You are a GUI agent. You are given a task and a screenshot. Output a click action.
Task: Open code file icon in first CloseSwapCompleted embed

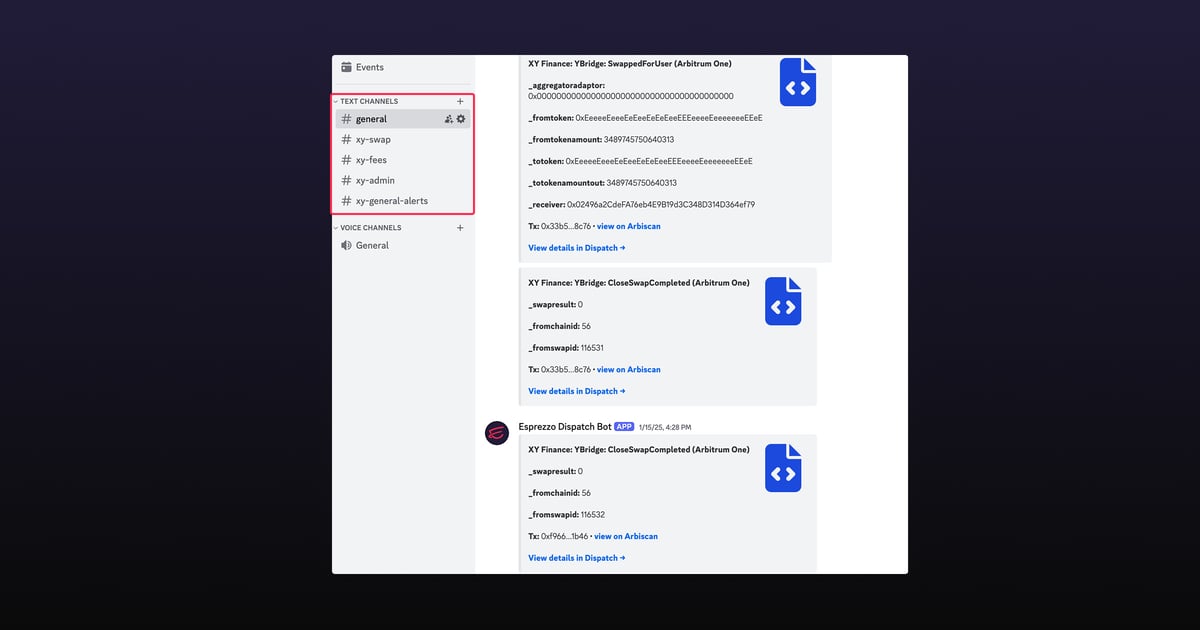(783, 301)
